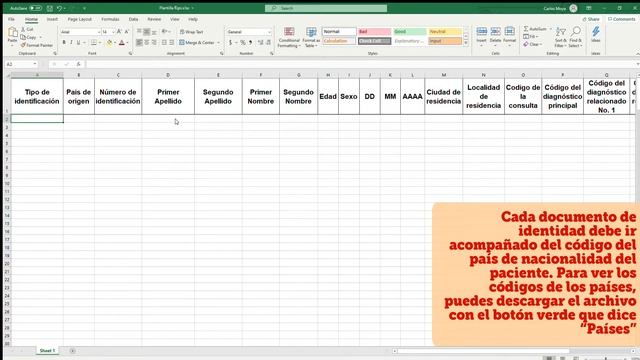Toggle Underline formatting

pyautogui.click(x=79, y=42)
